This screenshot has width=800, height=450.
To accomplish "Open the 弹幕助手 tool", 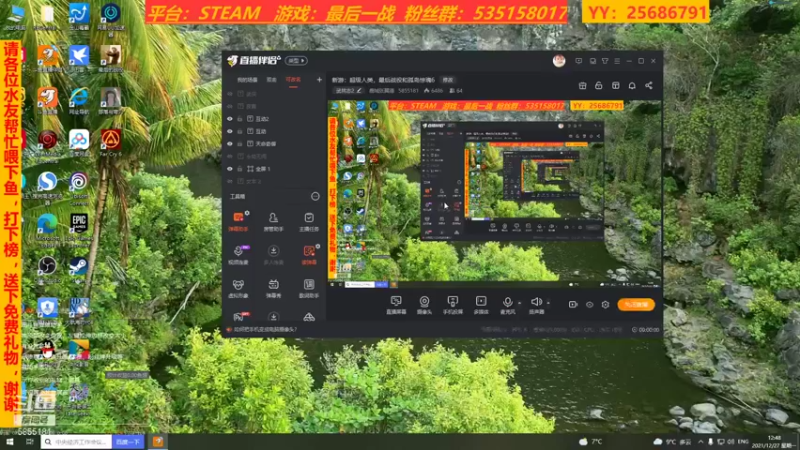I will coord(238,221).
